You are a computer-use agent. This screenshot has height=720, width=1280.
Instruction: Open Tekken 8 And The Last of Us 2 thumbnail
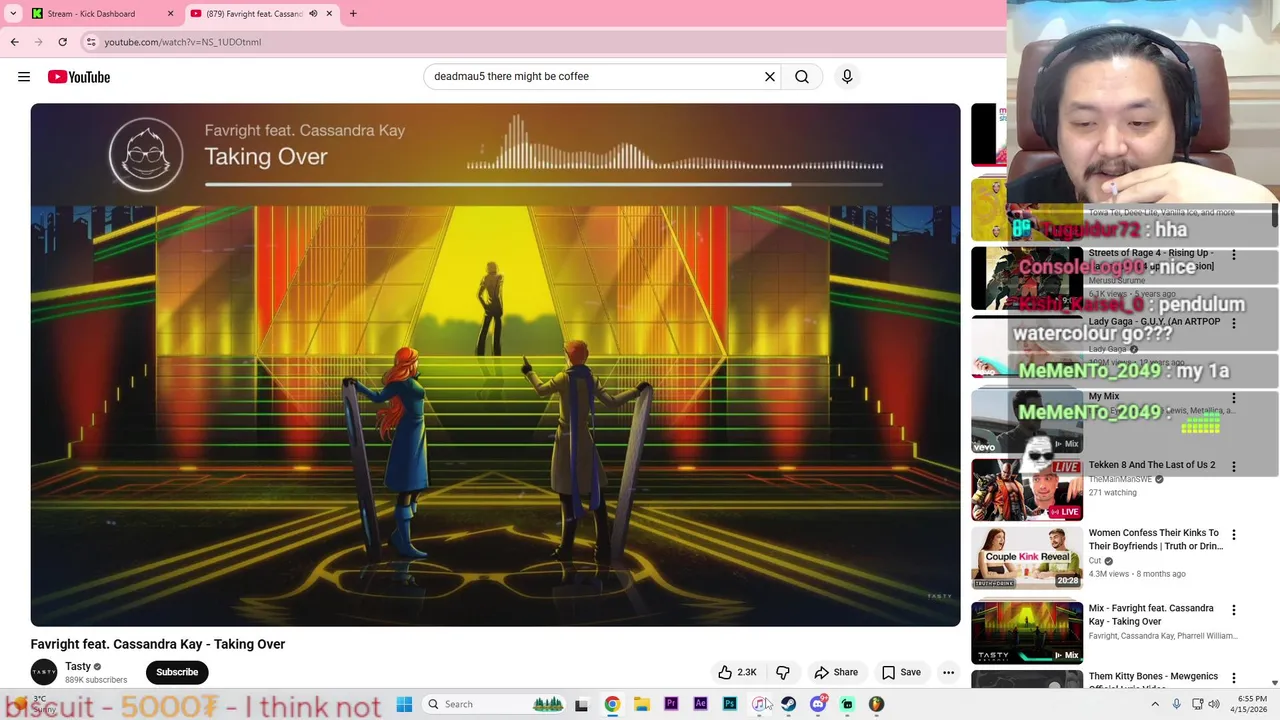click(x=1027, y=490)
